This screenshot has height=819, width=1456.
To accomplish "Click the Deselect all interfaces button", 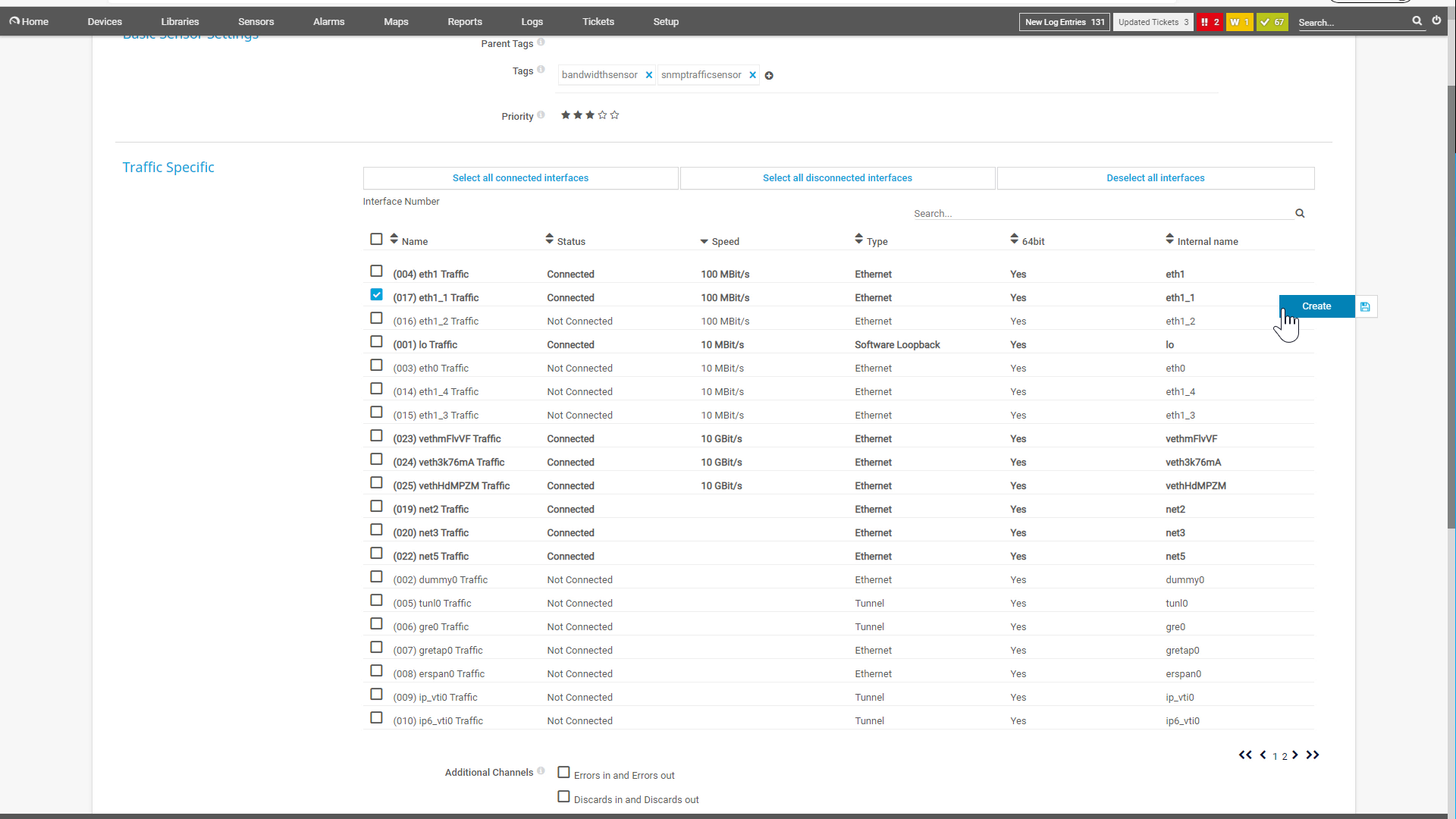I will click(1155, 177).
